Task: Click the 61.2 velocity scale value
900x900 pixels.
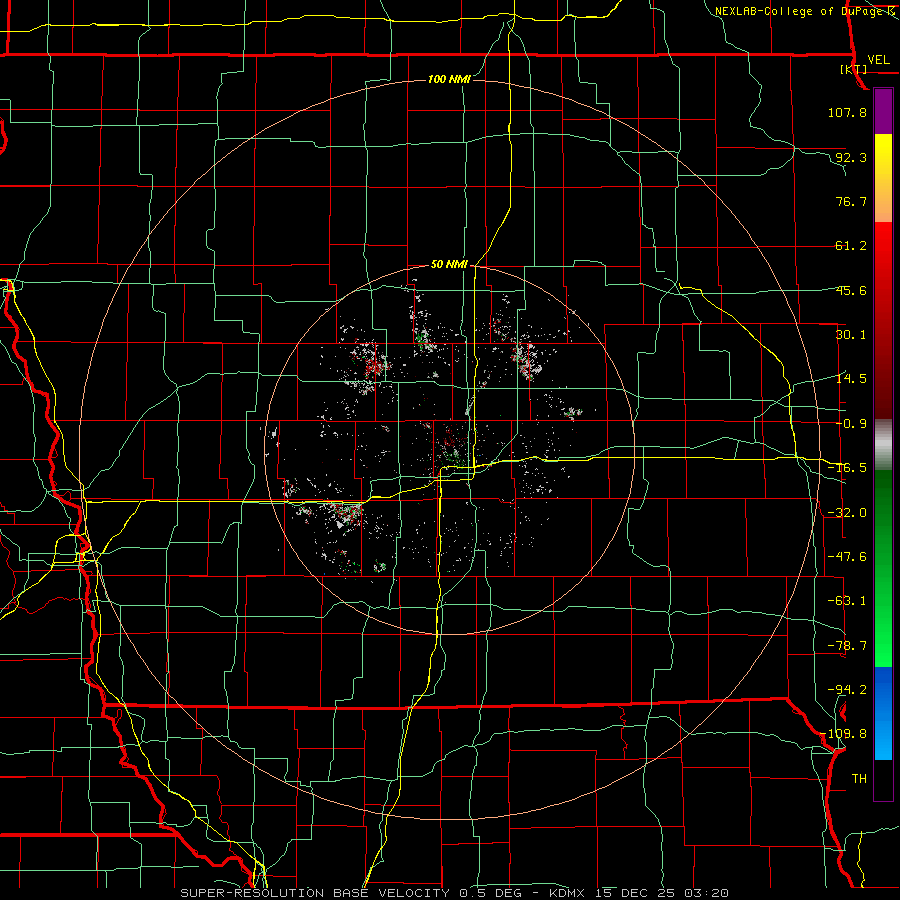Action: [x=851, y=246]
